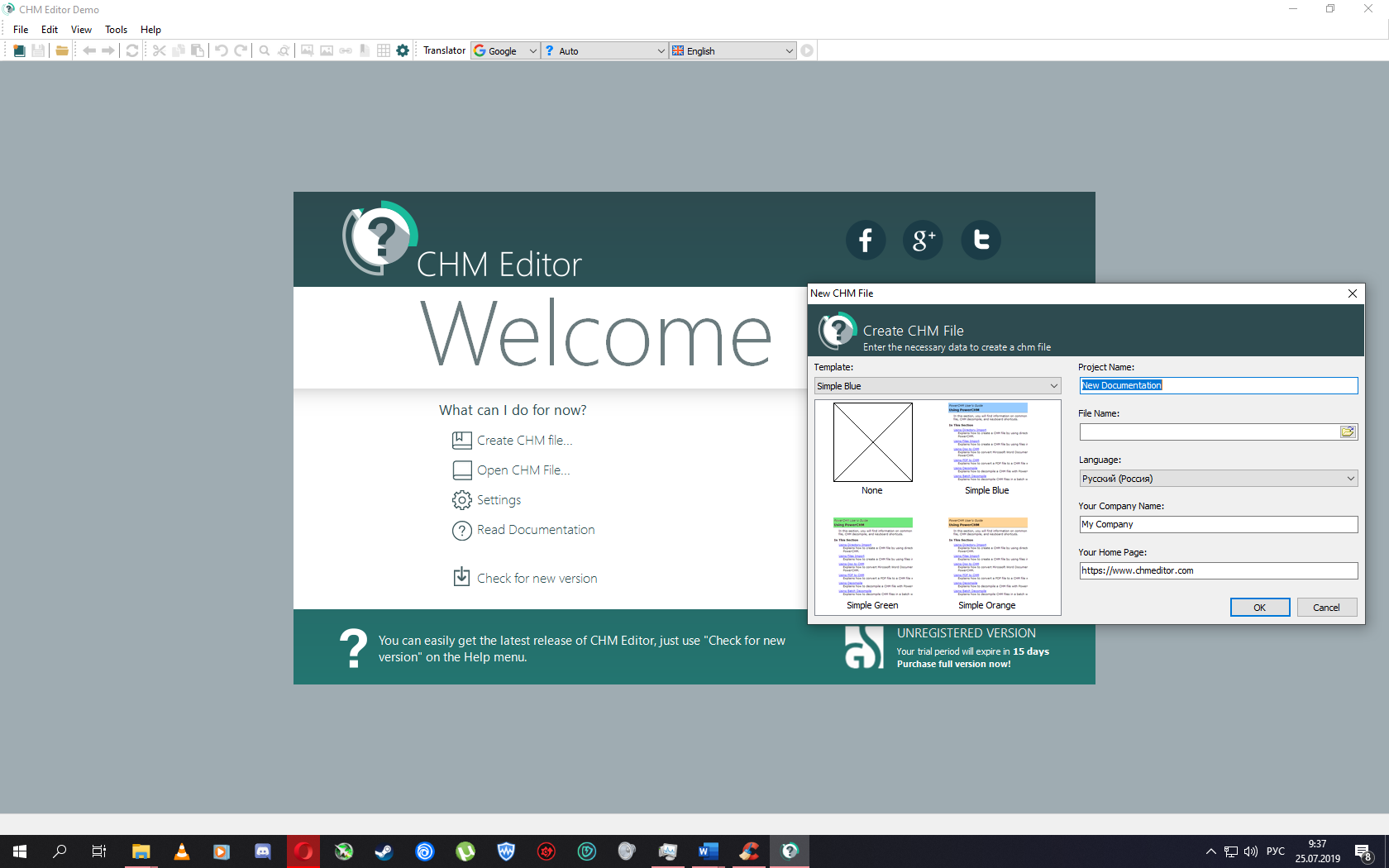
Task: Select the Simple Green template thumbnail
Action: [872, 564]
